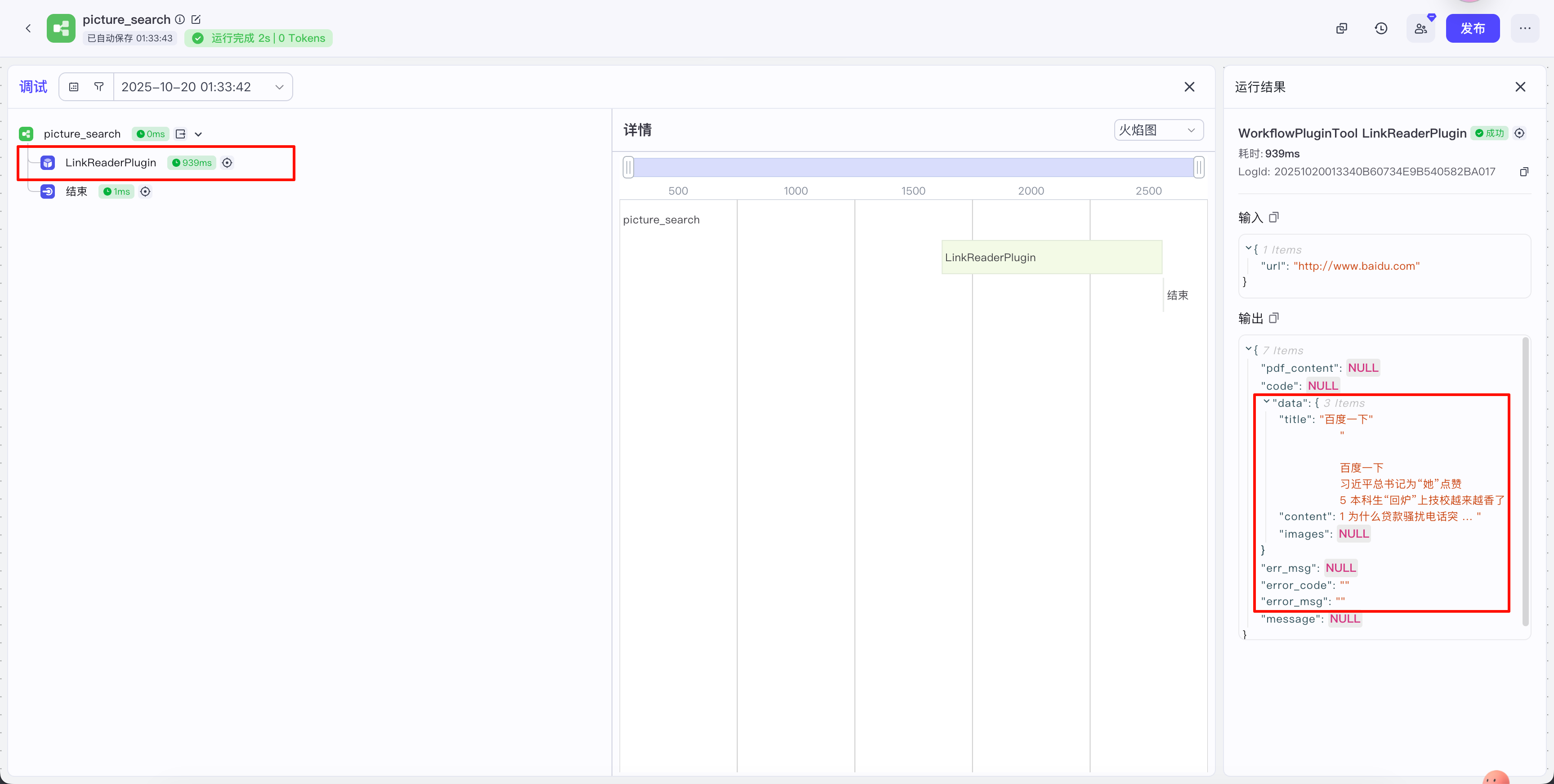This screenshot has width=1554, height=784.
Task: Click the back arrow next to picture_search
Action: tap(28, 28)
